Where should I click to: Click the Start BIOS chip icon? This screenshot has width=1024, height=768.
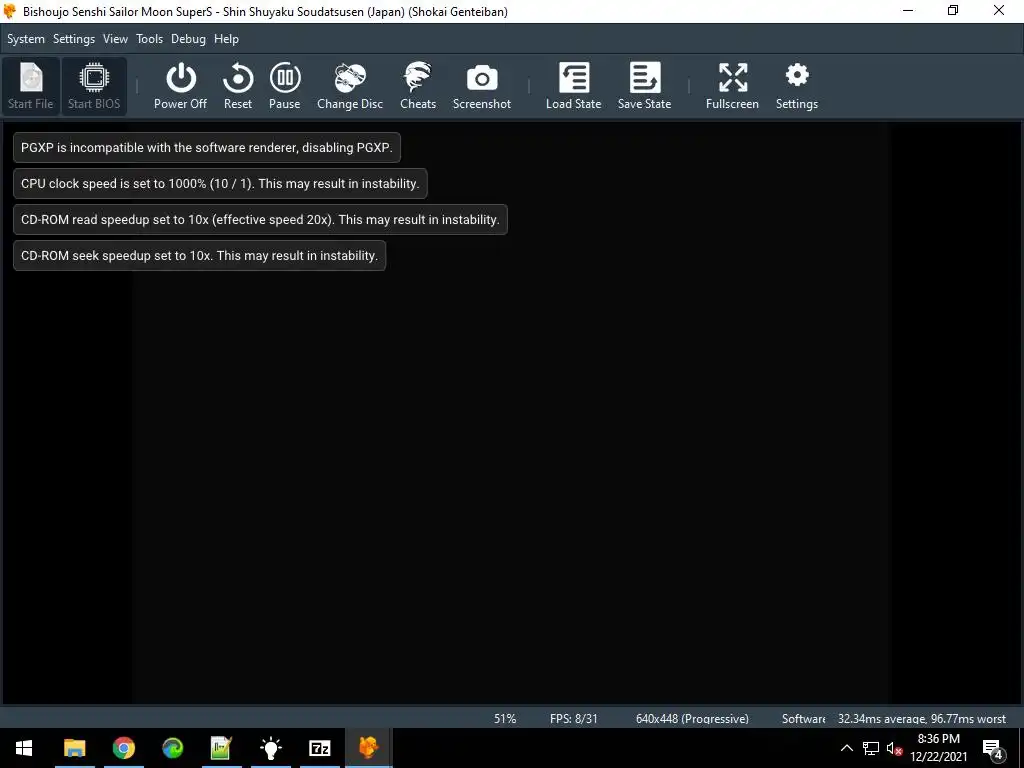tap(94, 86)
